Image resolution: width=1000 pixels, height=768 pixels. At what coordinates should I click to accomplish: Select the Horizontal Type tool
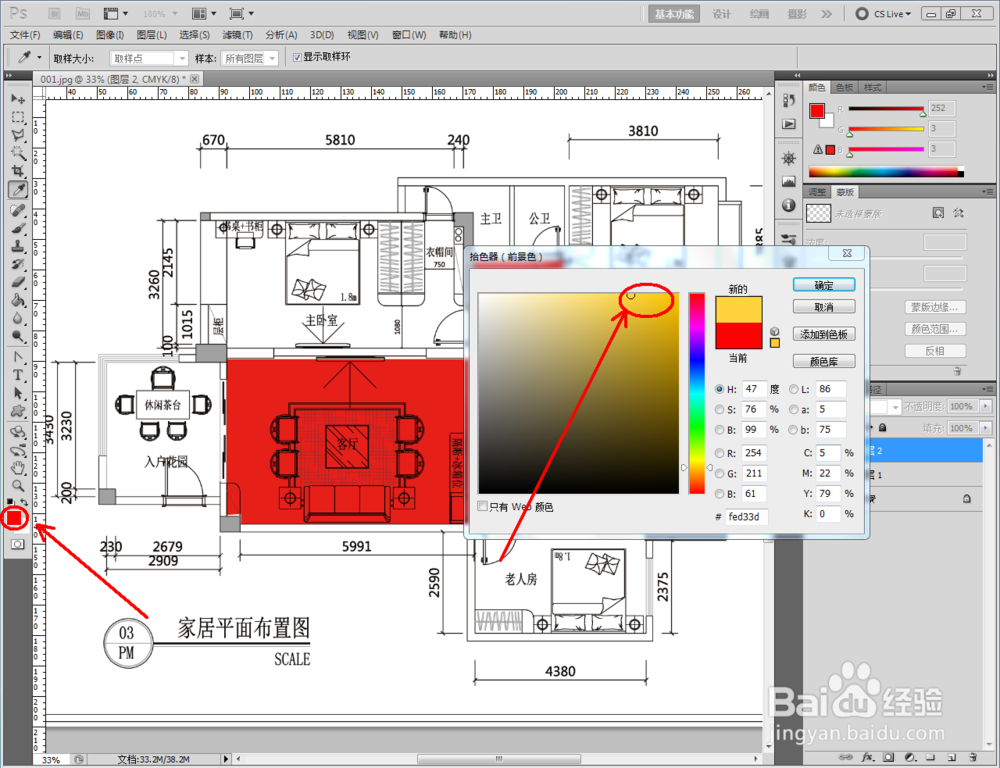18,375
